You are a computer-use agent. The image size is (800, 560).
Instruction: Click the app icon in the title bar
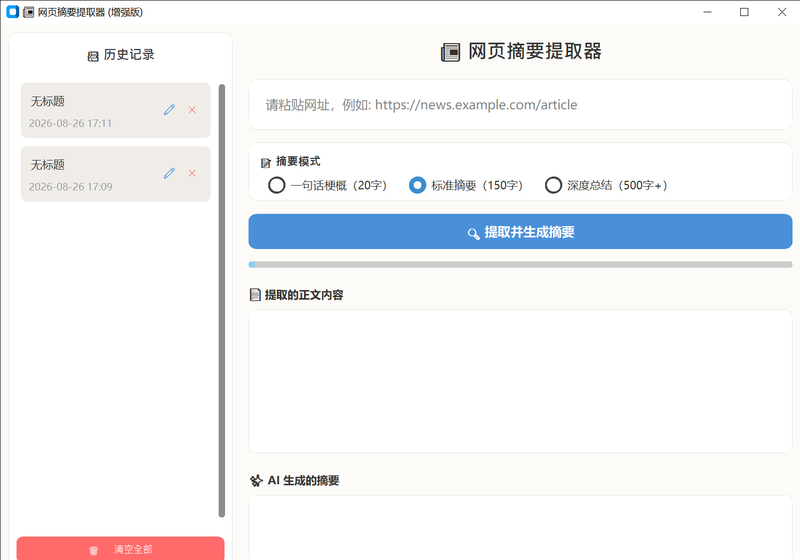[13, 12]
